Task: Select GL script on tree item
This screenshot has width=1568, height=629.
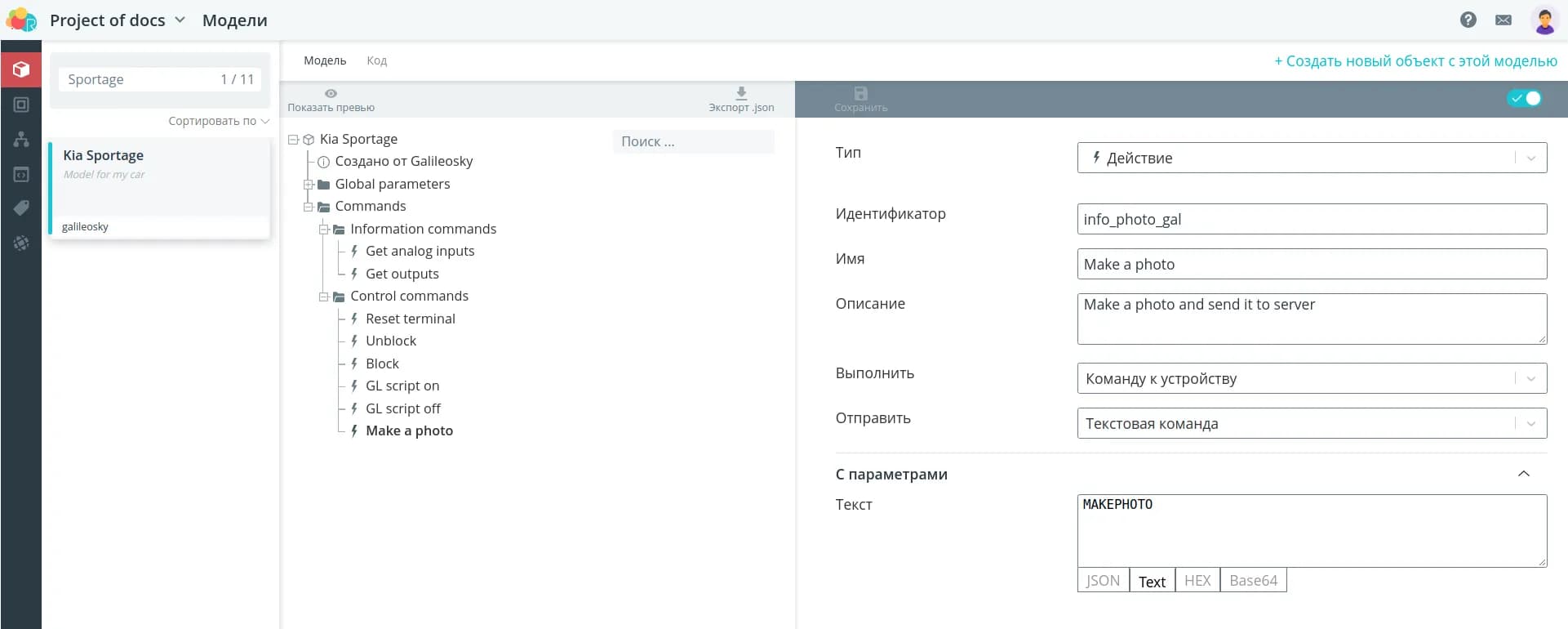Action: tap(402, 386)
